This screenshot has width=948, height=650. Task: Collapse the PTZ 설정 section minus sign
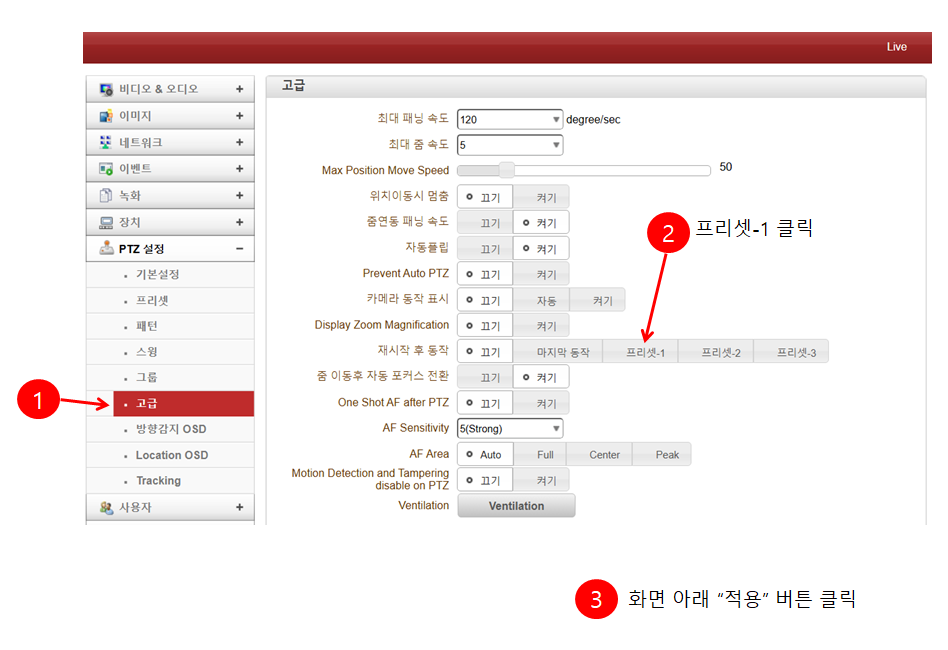click(239, 249)
